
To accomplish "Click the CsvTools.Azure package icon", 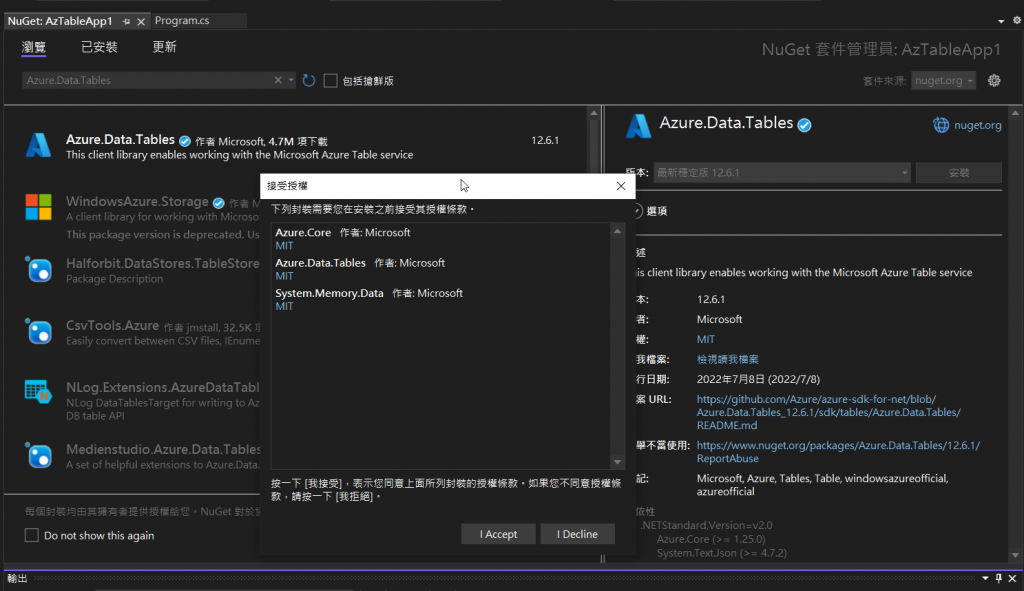I will 39,331.
